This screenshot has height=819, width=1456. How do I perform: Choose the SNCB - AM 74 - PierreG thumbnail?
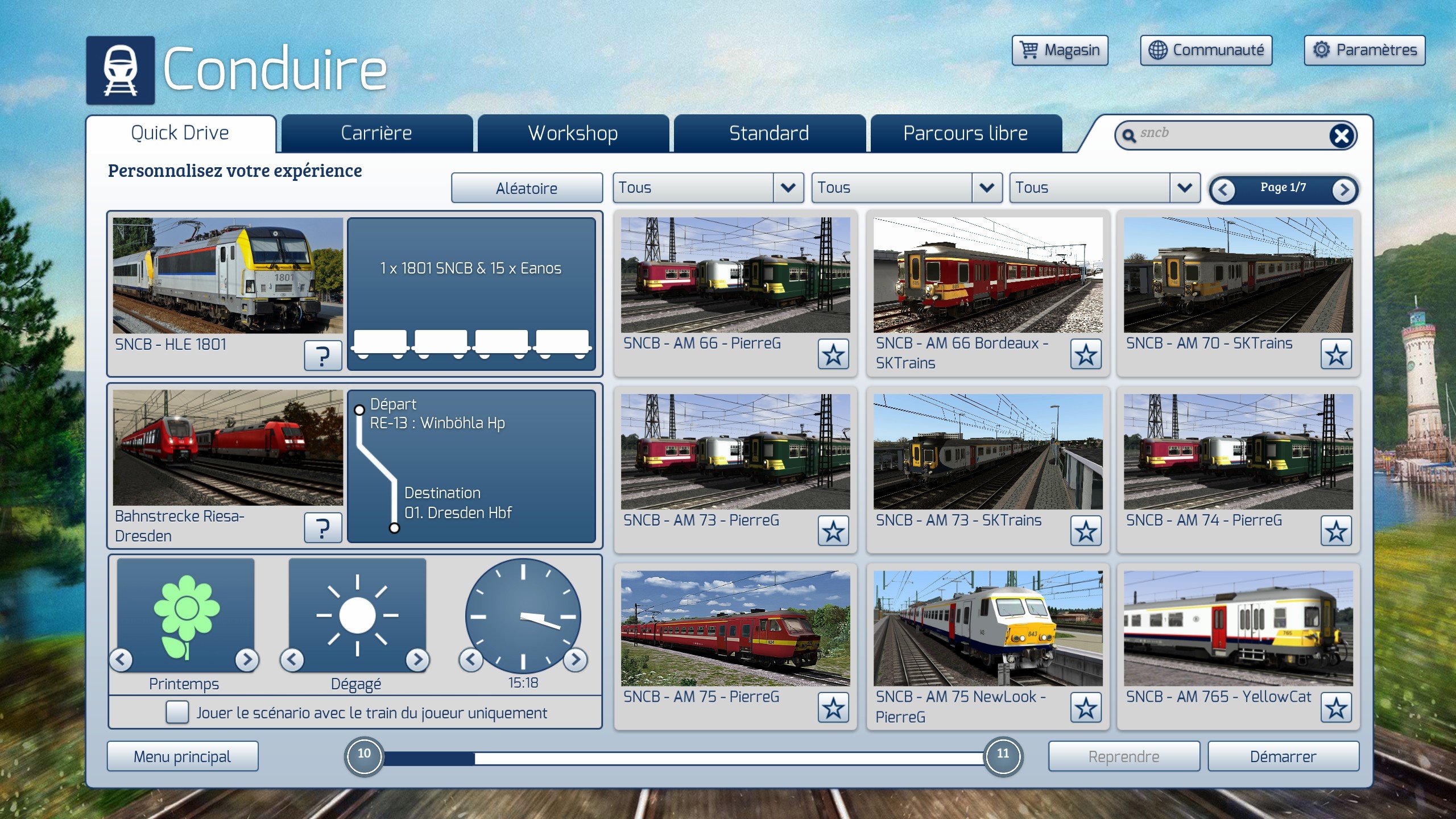tap(1238, 452)
